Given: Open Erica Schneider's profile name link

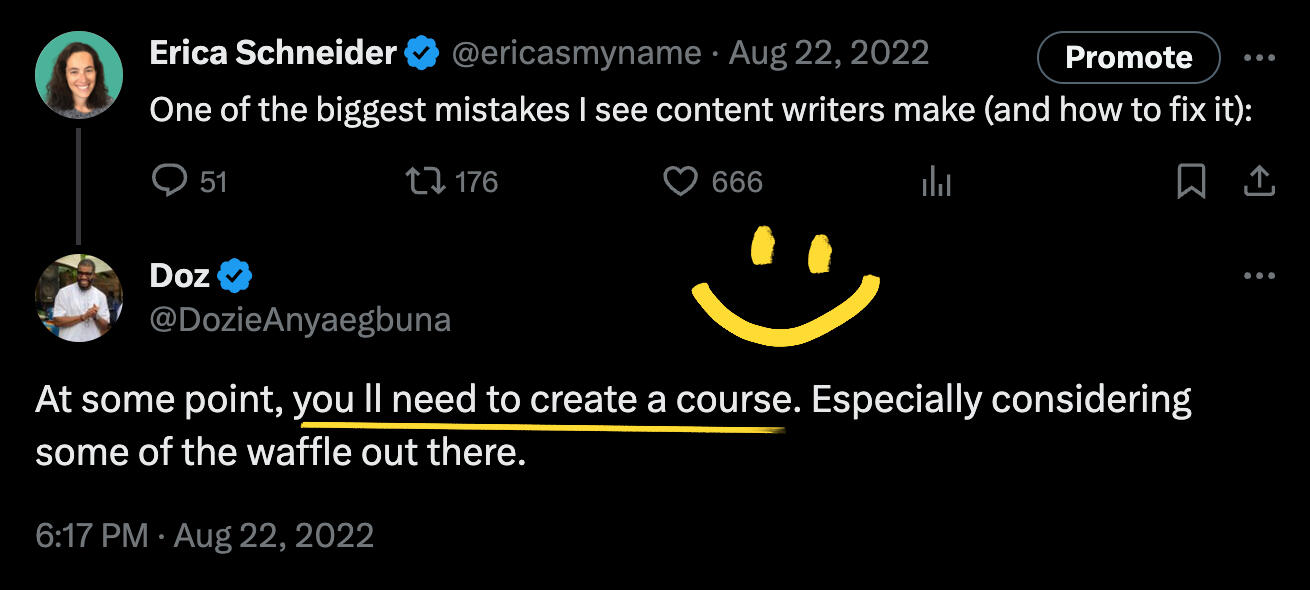Looking at the screenshot, I should [273, 54].
